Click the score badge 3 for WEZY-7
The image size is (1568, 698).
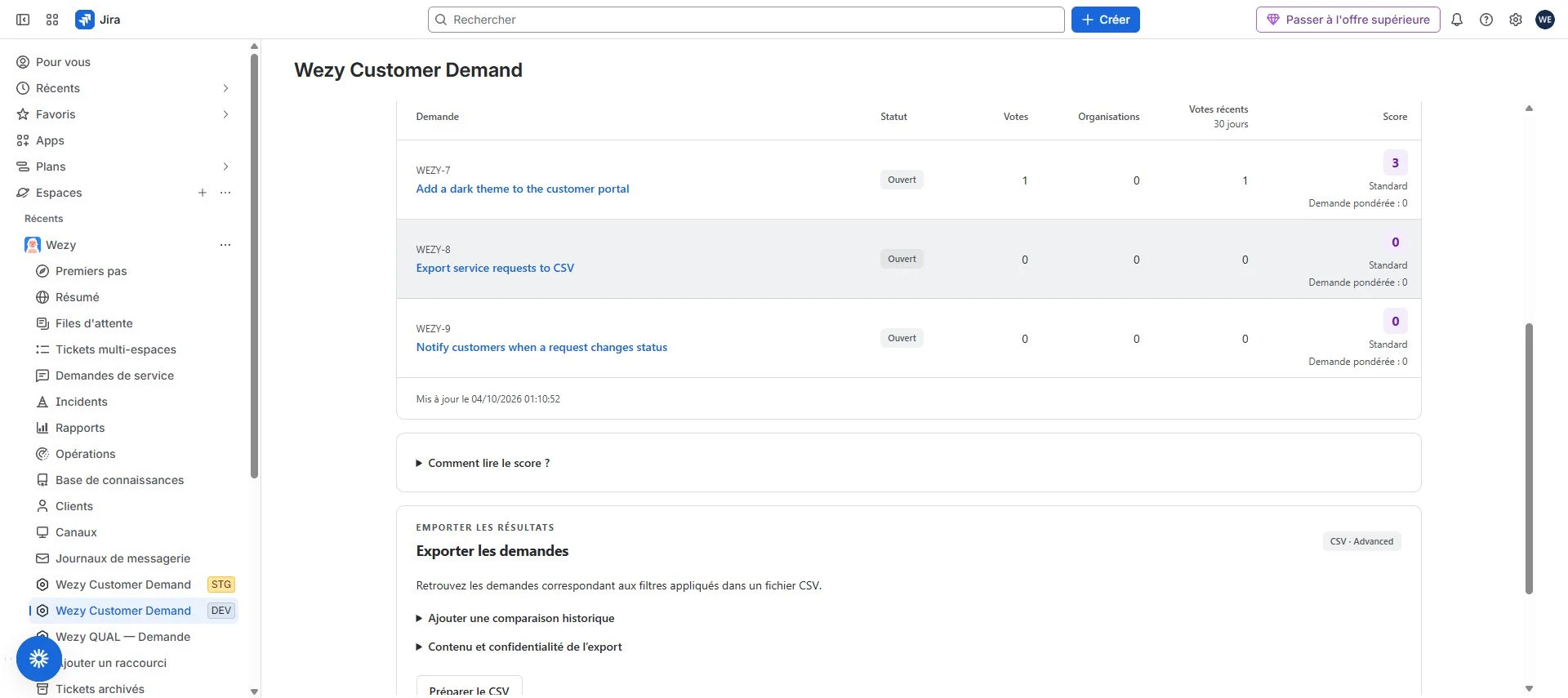click(1395, 162)
